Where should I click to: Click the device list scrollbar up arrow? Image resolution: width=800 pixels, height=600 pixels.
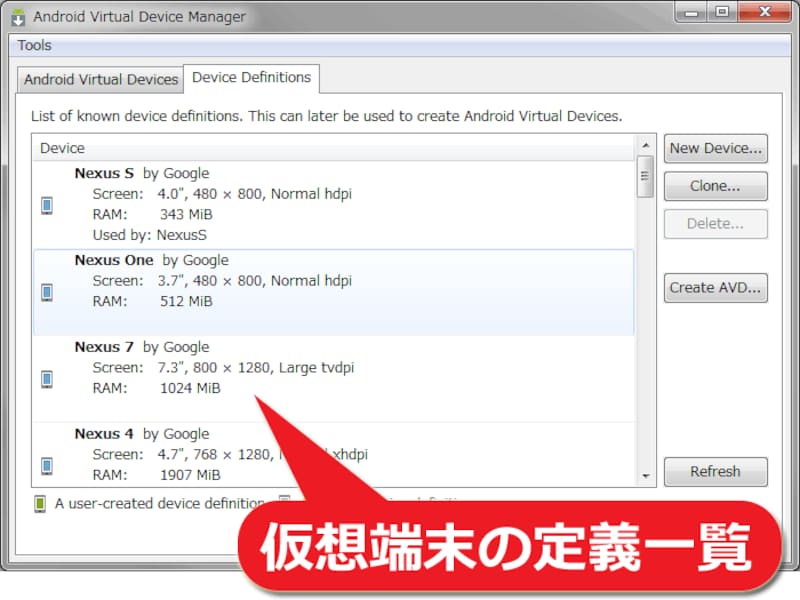click(646, 147)
